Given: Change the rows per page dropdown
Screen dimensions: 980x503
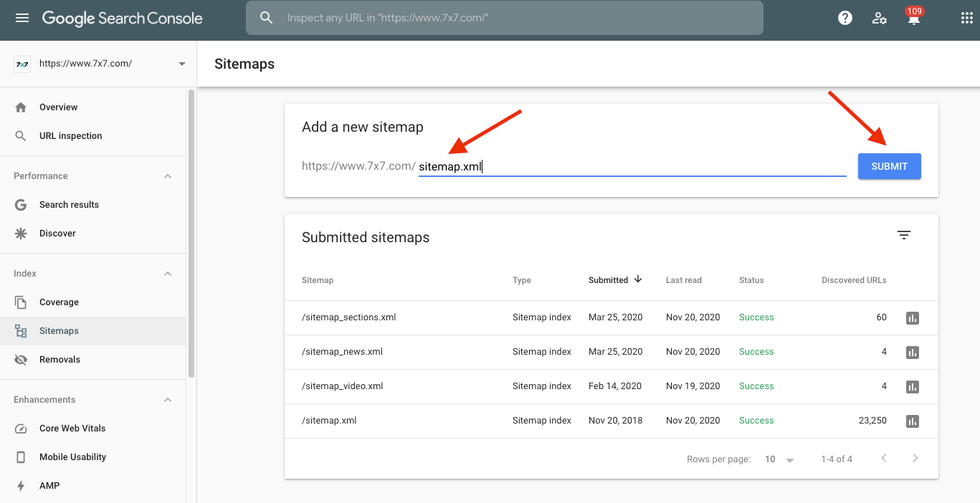Looking at the screenshot, I should pos(779,459).
